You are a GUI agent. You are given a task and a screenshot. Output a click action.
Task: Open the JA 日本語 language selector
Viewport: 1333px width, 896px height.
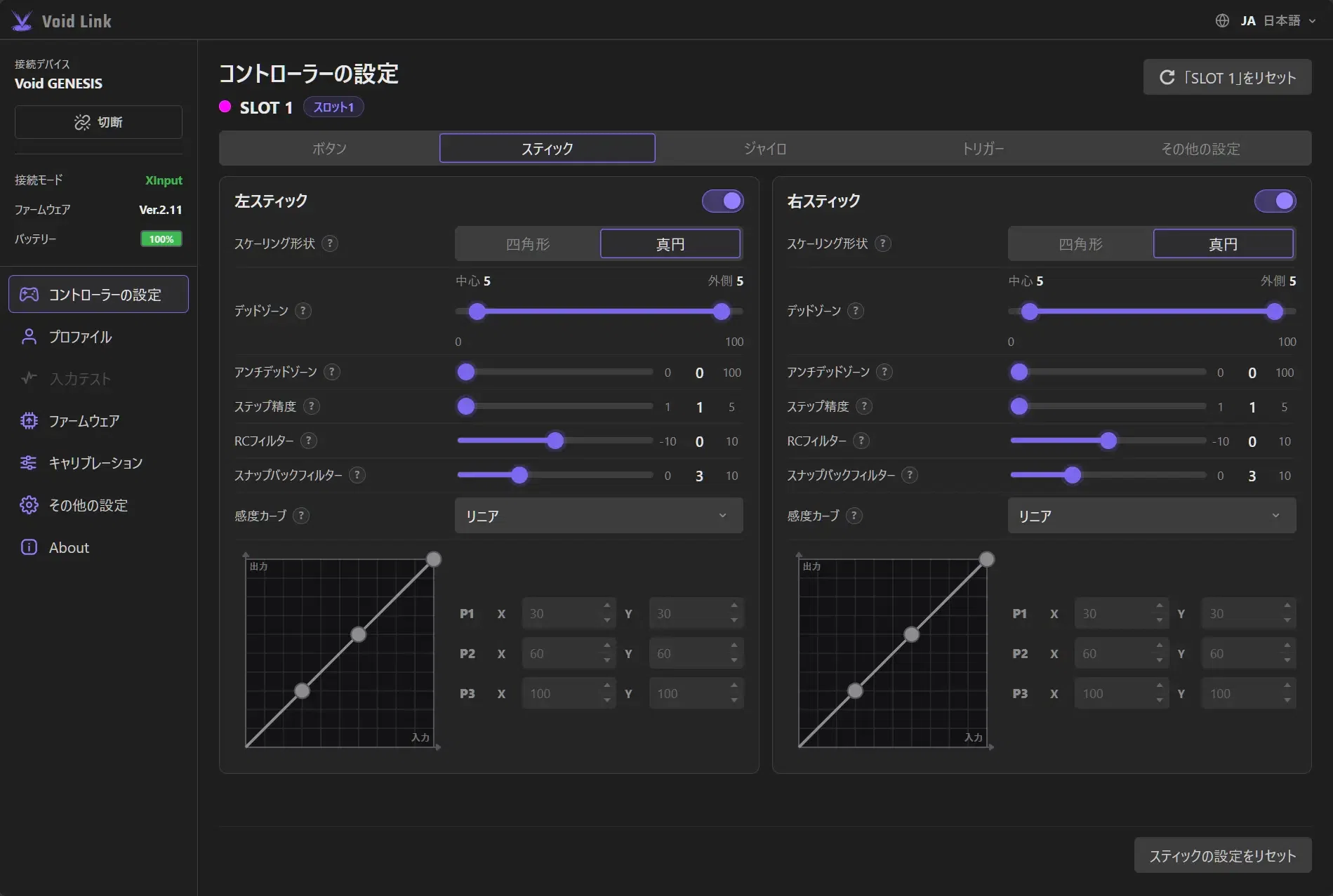point(1266,20)
